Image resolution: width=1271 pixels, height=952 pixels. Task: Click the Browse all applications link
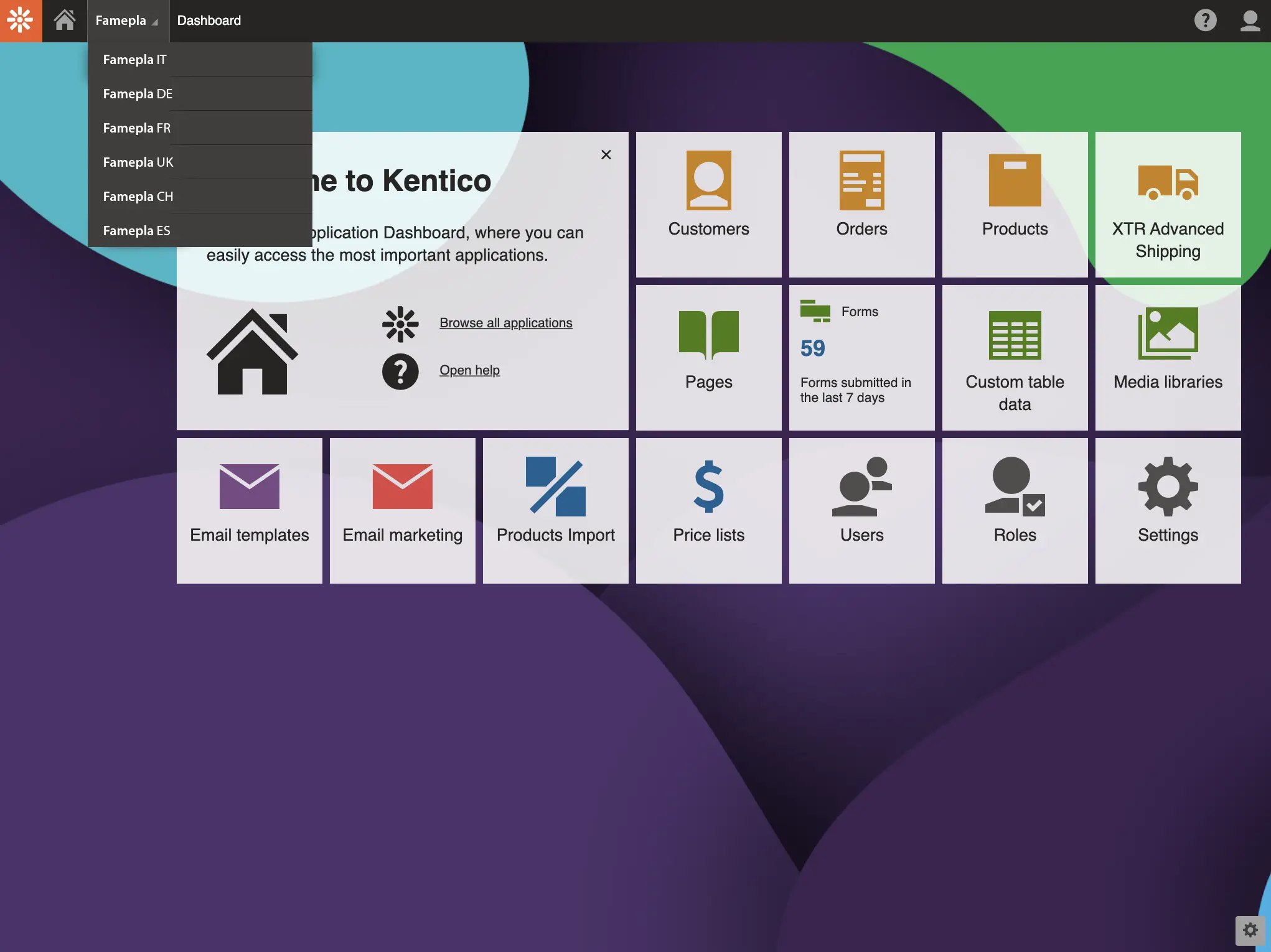[505, 322]
